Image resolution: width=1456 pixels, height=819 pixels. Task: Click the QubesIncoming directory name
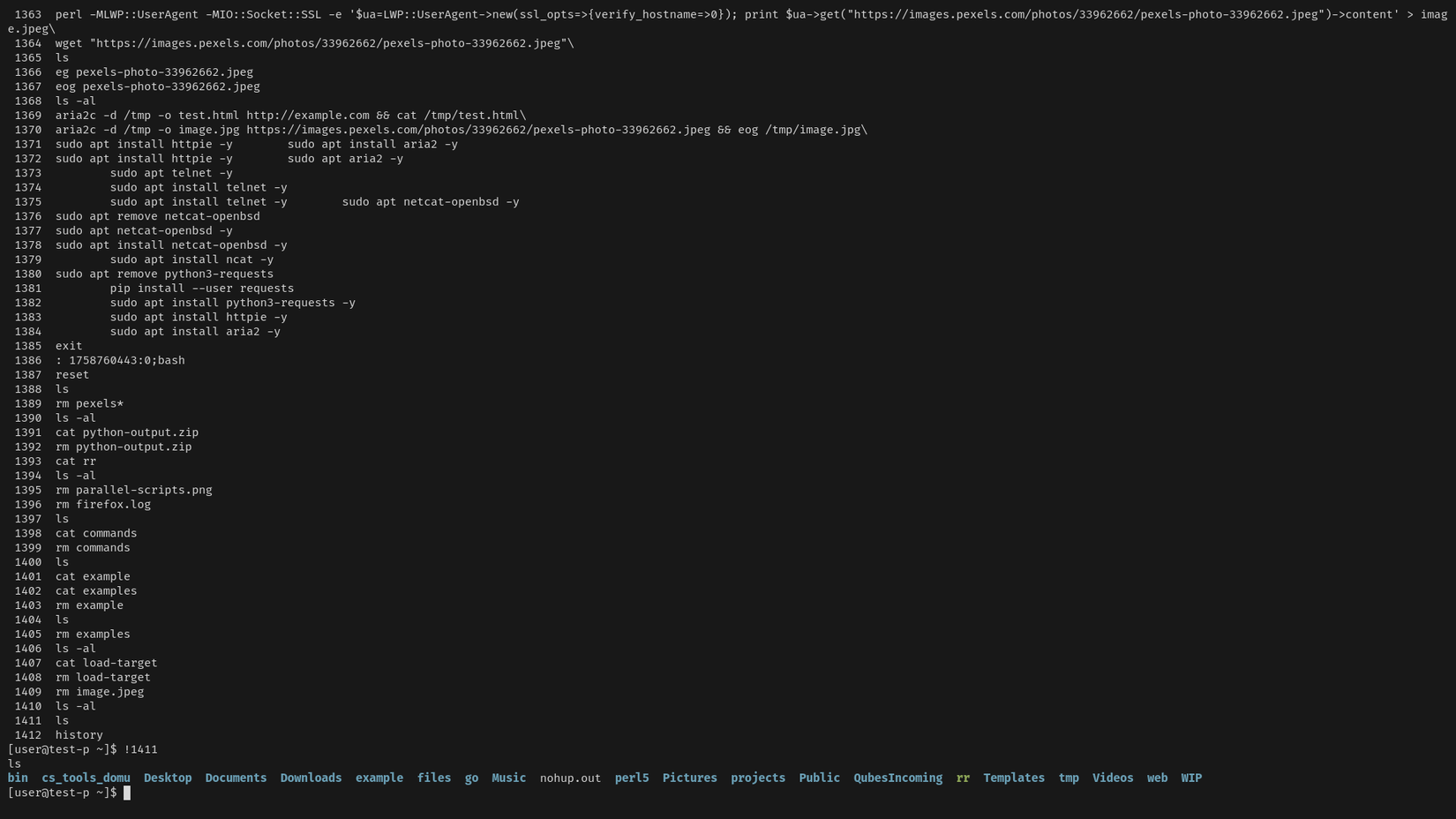tap(897, 778)
